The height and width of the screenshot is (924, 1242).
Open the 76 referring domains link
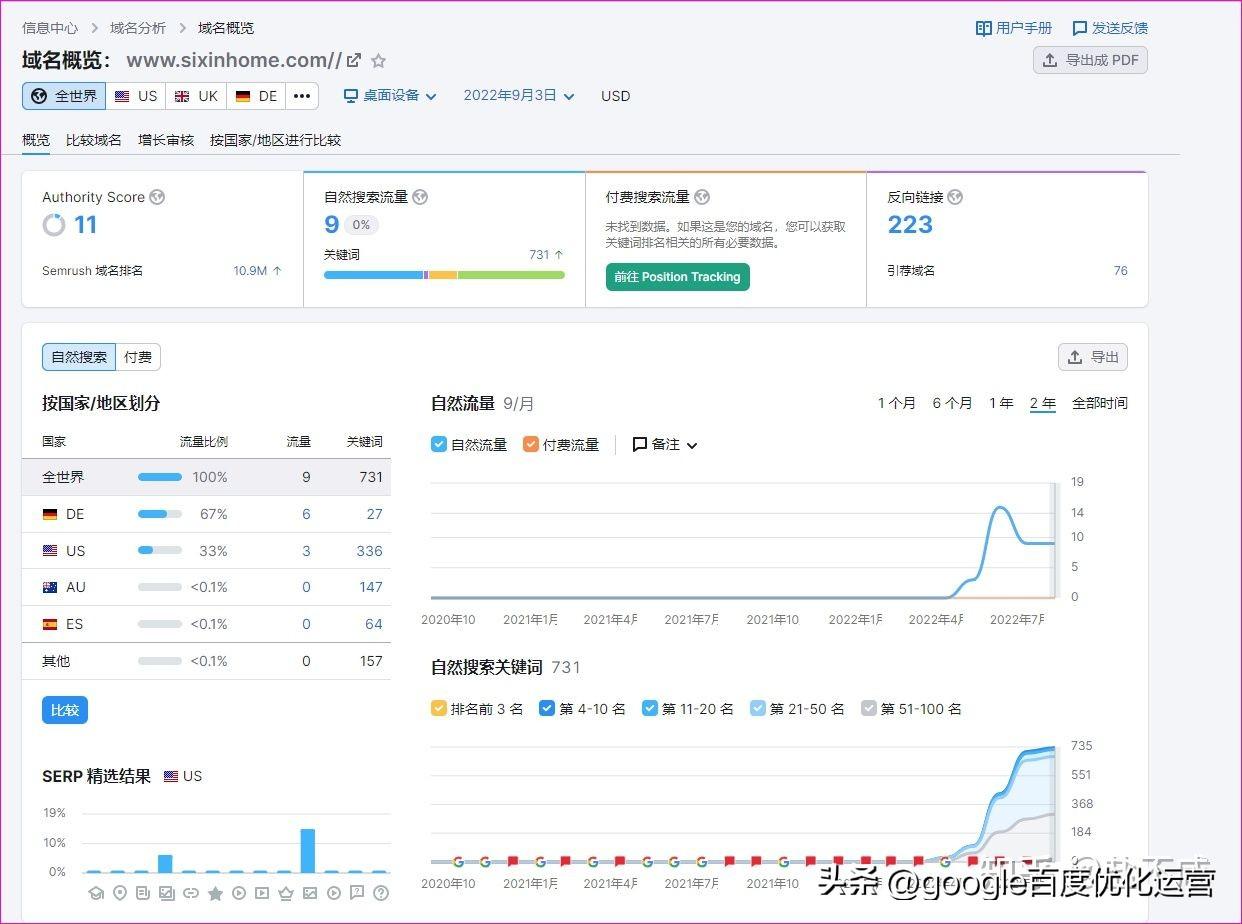tap(1121, 271)
